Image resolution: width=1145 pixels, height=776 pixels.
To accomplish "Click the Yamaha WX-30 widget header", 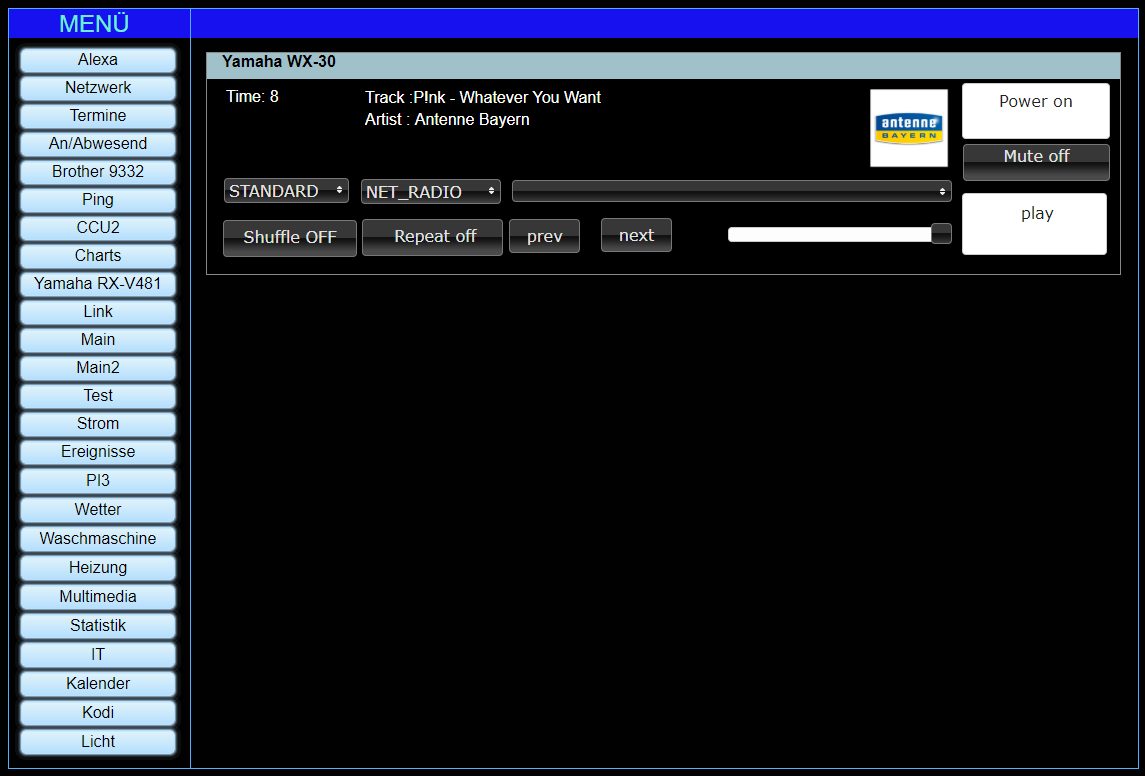I will [663, 65].
